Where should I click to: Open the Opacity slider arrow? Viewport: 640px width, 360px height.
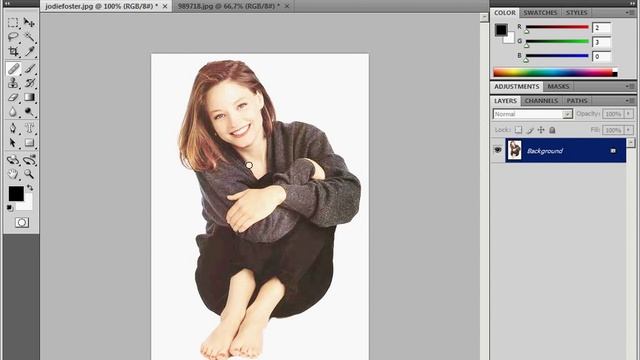tap(629, 114)
